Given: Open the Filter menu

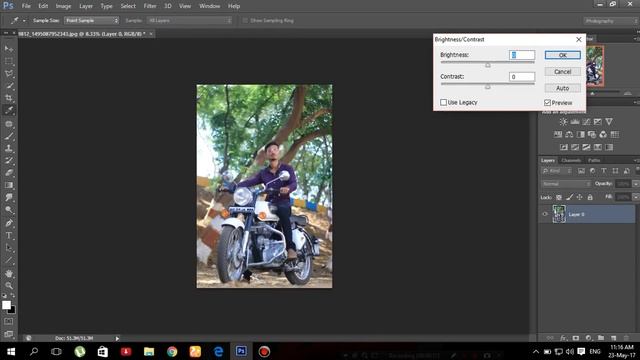Looking at the screenshot, I should 150,6.
